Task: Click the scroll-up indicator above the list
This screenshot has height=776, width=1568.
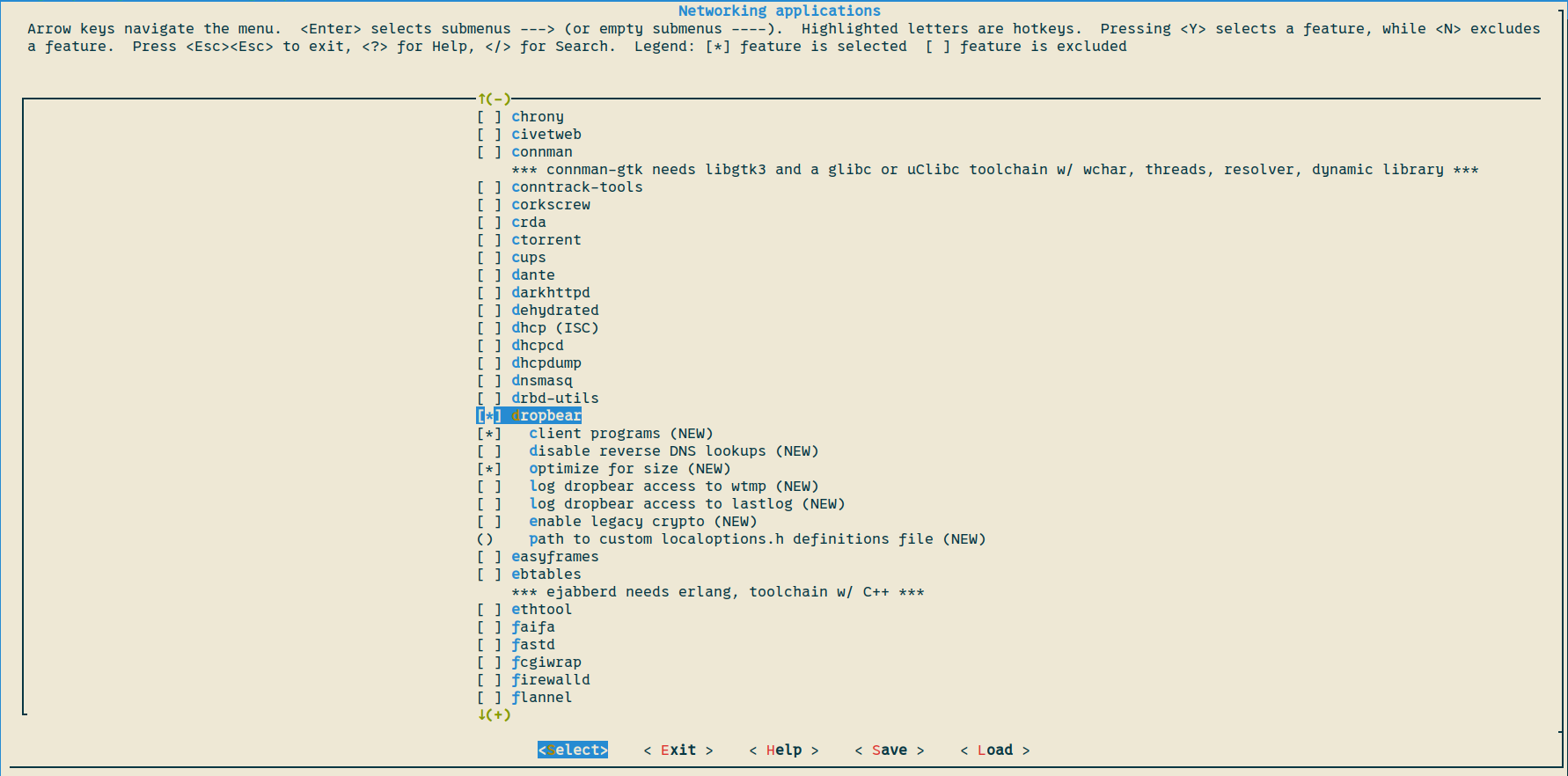Action: click(494, 99)
